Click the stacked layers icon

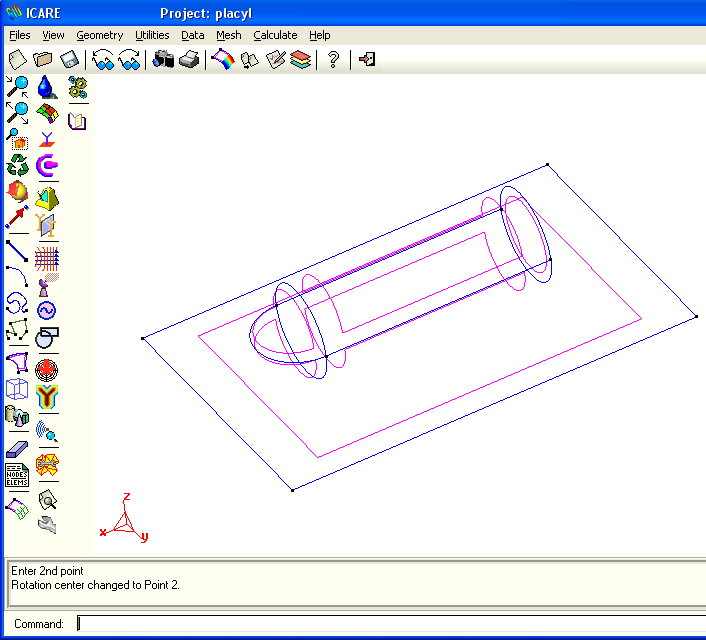point(301,59)
